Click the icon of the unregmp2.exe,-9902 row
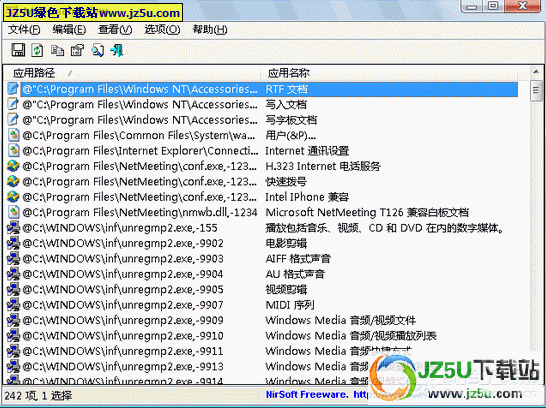The height and width of the screenshot is (408, 546). (13, 243)
